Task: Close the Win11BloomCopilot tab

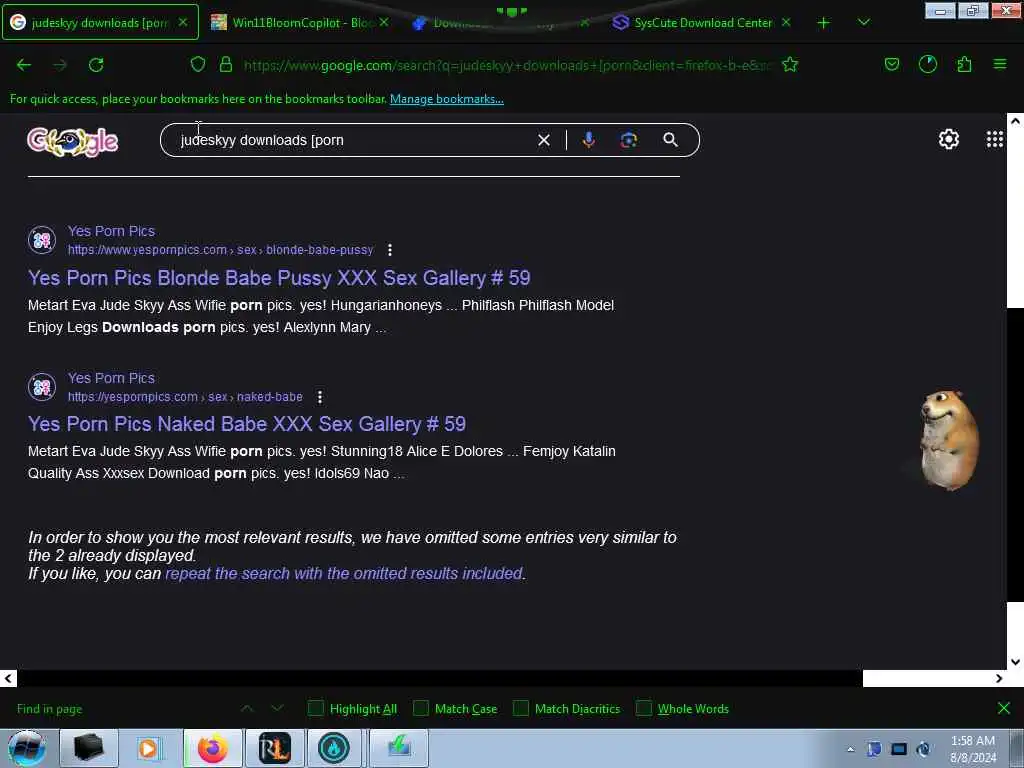Action: 384,22
